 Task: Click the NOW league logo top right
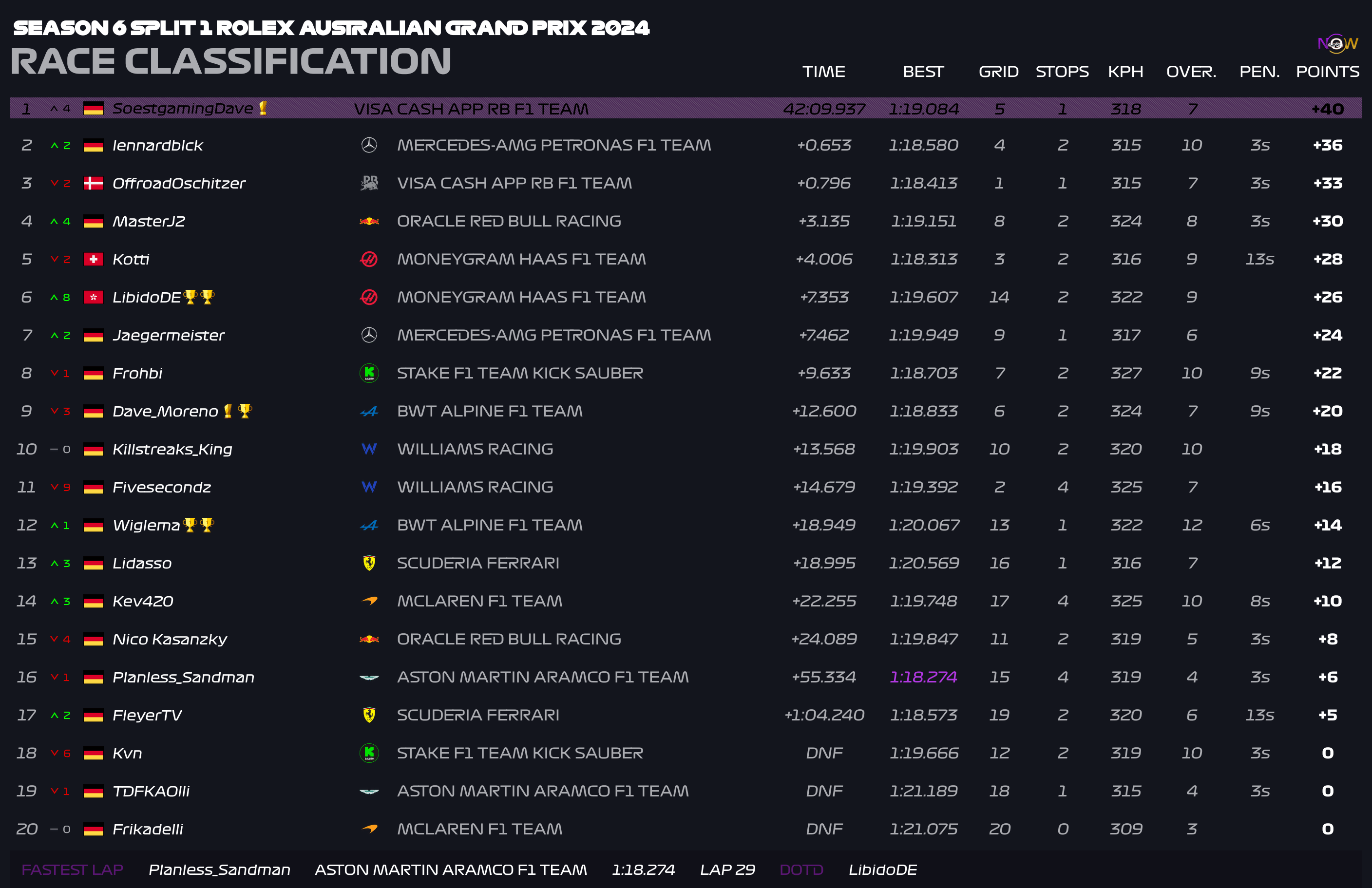1337,43
